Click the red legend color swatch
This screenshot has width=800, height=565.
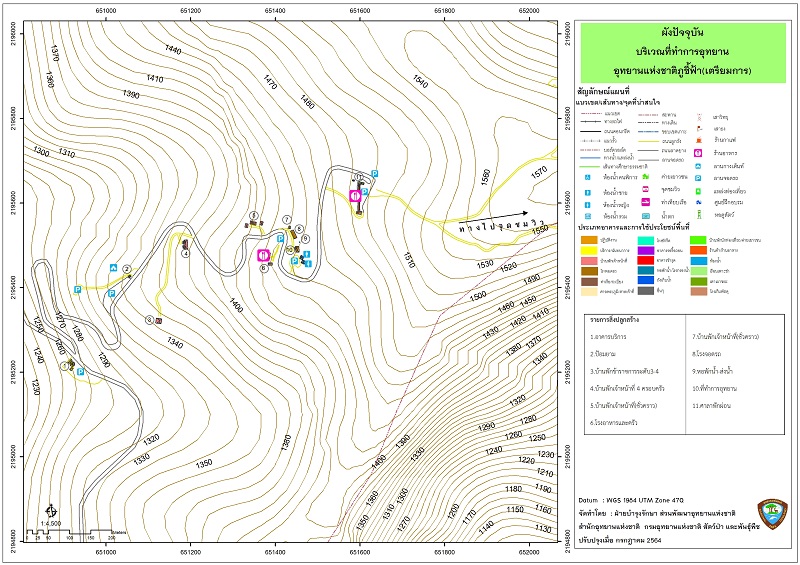coord(645,260)
